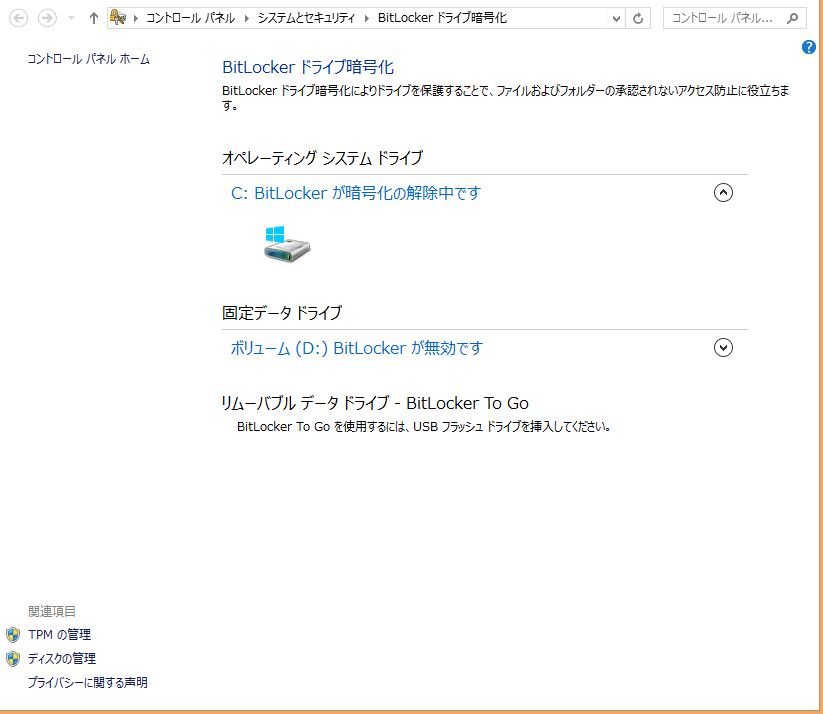This screenshot has height=714, width=823.
Task: Click the shield icon beside ディスクの管理
Action: tap(13, 659)
